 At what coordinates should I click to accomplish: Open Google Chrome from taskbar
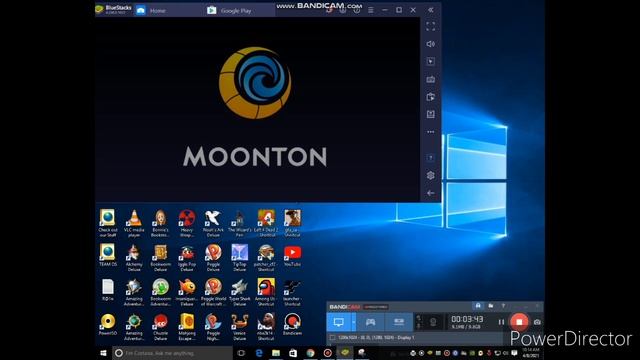pos(311,353)
